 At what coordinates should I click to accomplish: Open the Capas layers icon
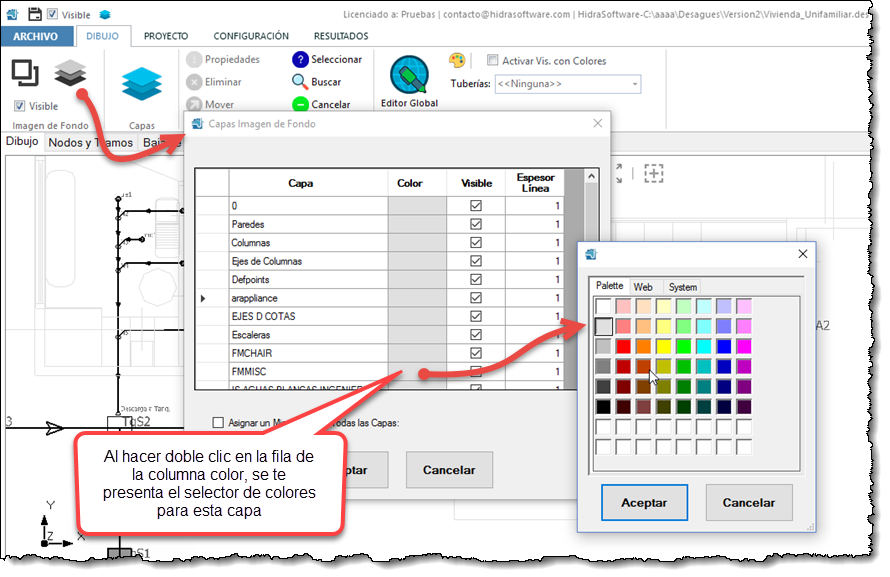tap(141, 84)
